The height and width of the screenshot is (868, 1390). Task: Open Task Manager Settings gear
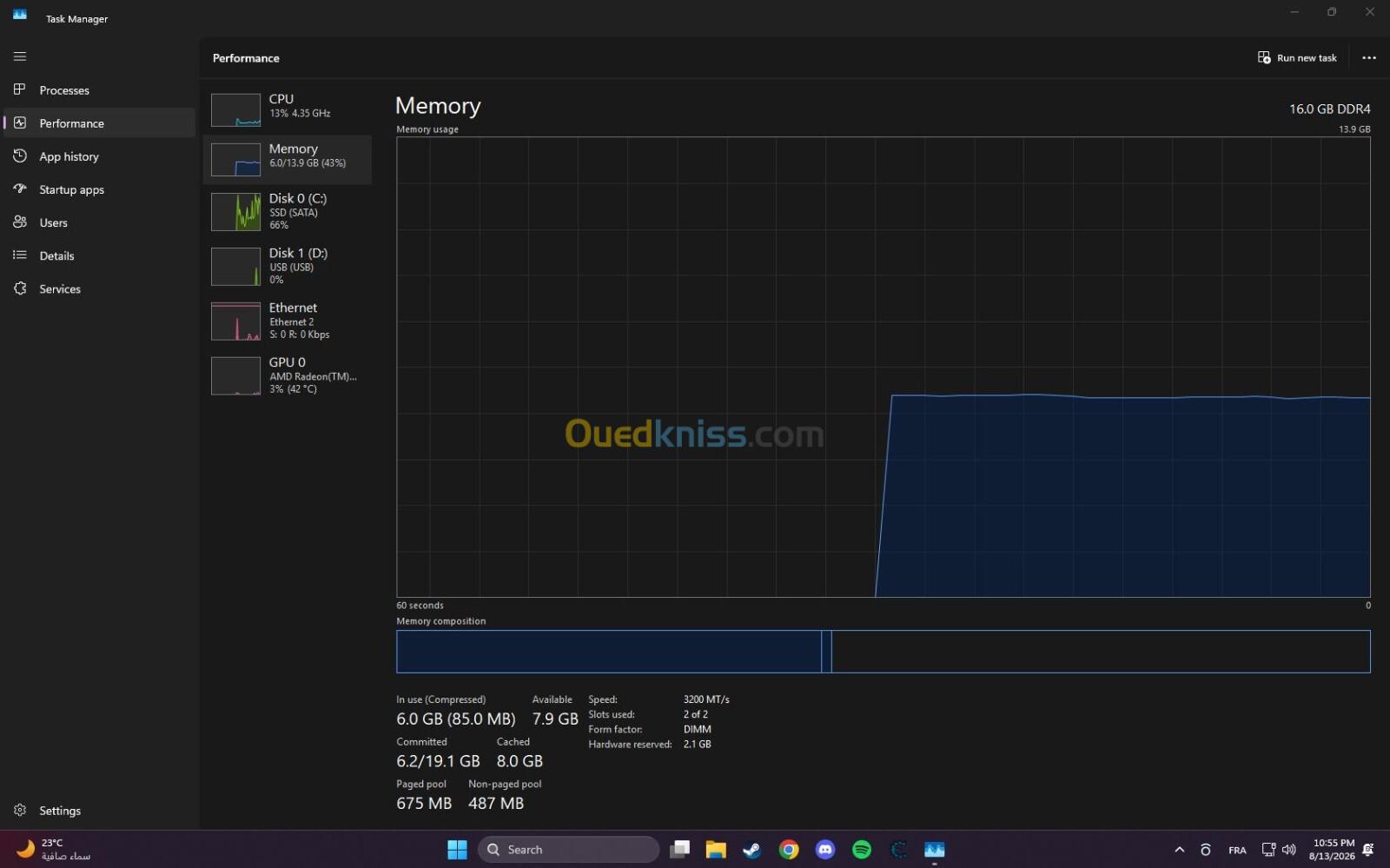point(20,810)
